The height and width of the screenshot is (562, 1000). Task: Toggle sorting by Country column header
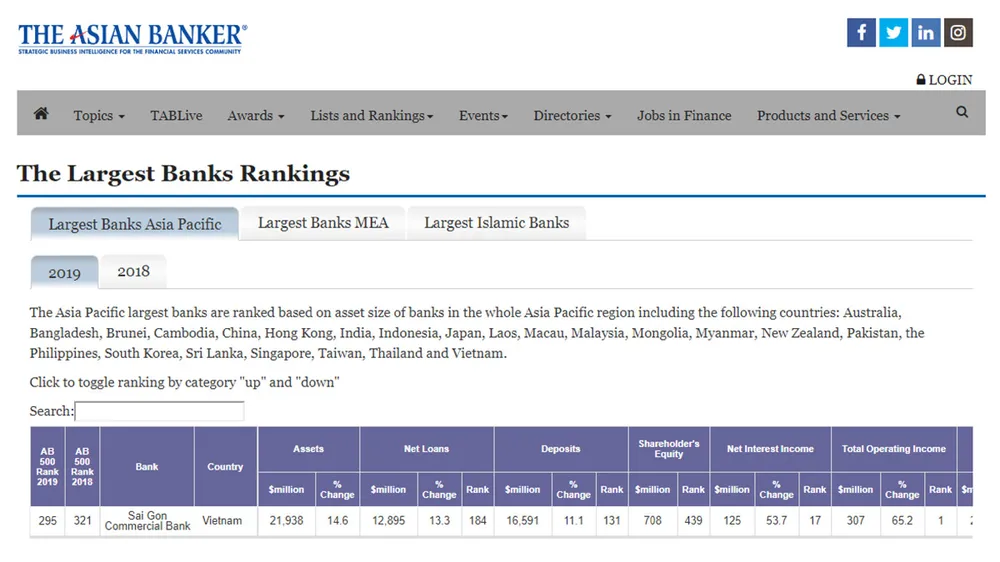225,467
